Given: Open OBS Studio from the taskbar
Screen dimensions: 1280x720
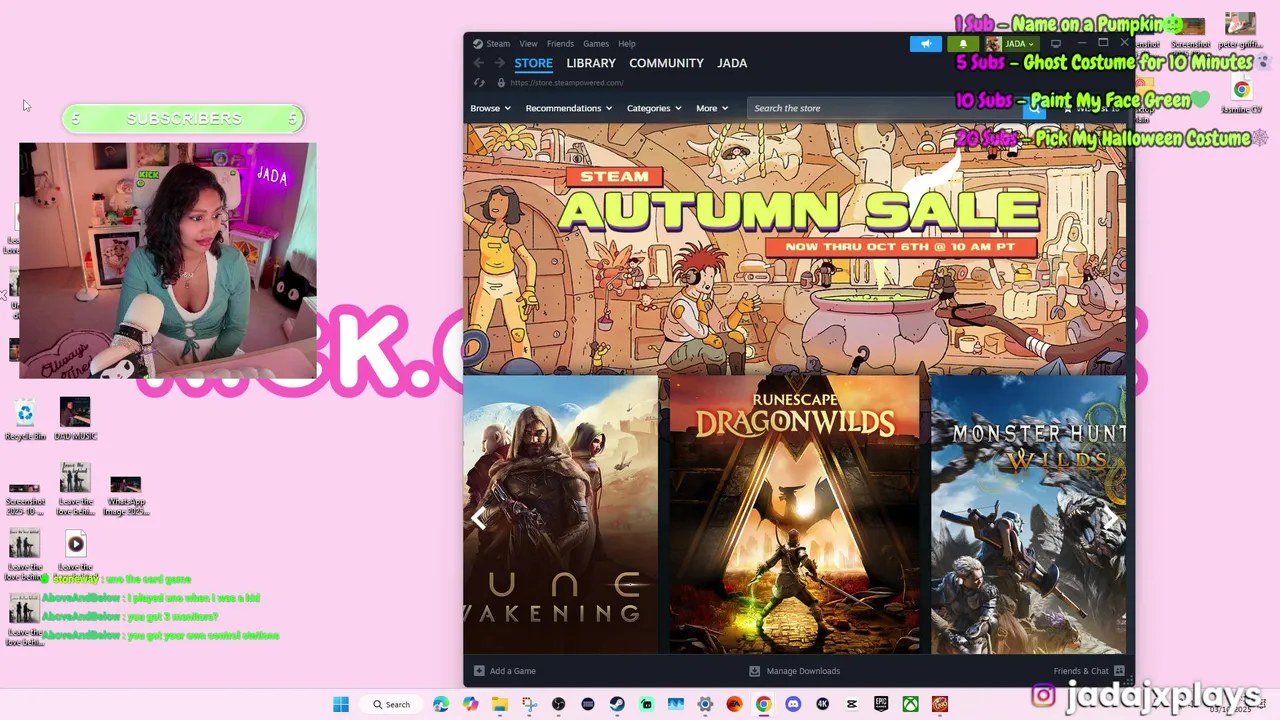Looking at the screenshot, I should coord(558,705).
